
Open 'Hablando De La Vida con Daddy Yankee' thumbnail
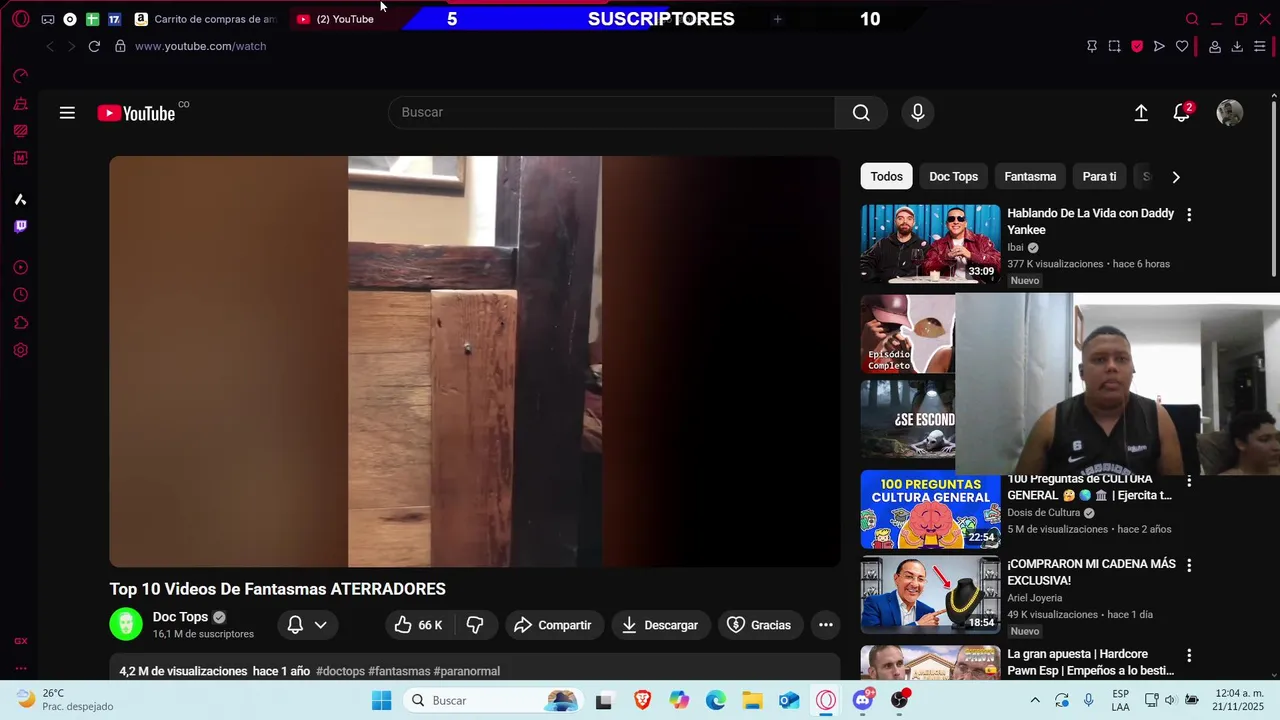tap(930, 244)
